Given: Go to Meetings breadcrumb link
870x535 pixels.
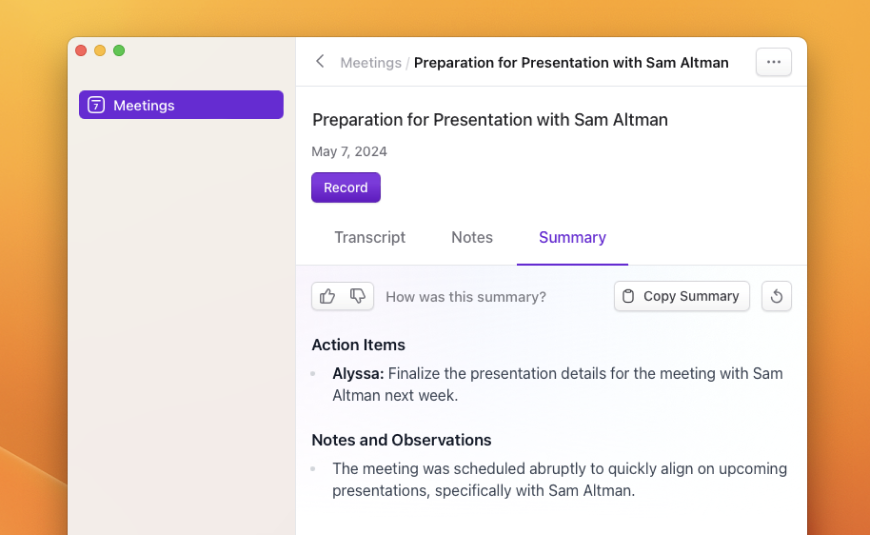Looking at the screenshot, I should pyautogui.click(x=371, y=63).
